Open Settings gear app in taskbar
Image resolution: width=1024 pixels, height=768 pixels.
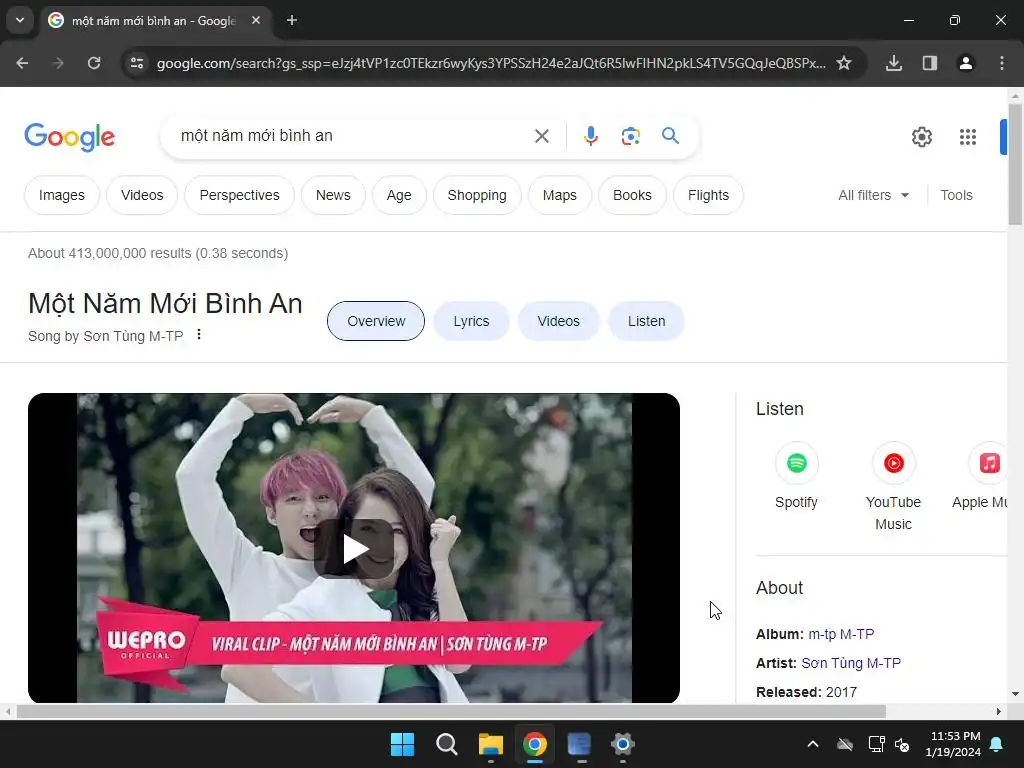click(x=622, y=744)
